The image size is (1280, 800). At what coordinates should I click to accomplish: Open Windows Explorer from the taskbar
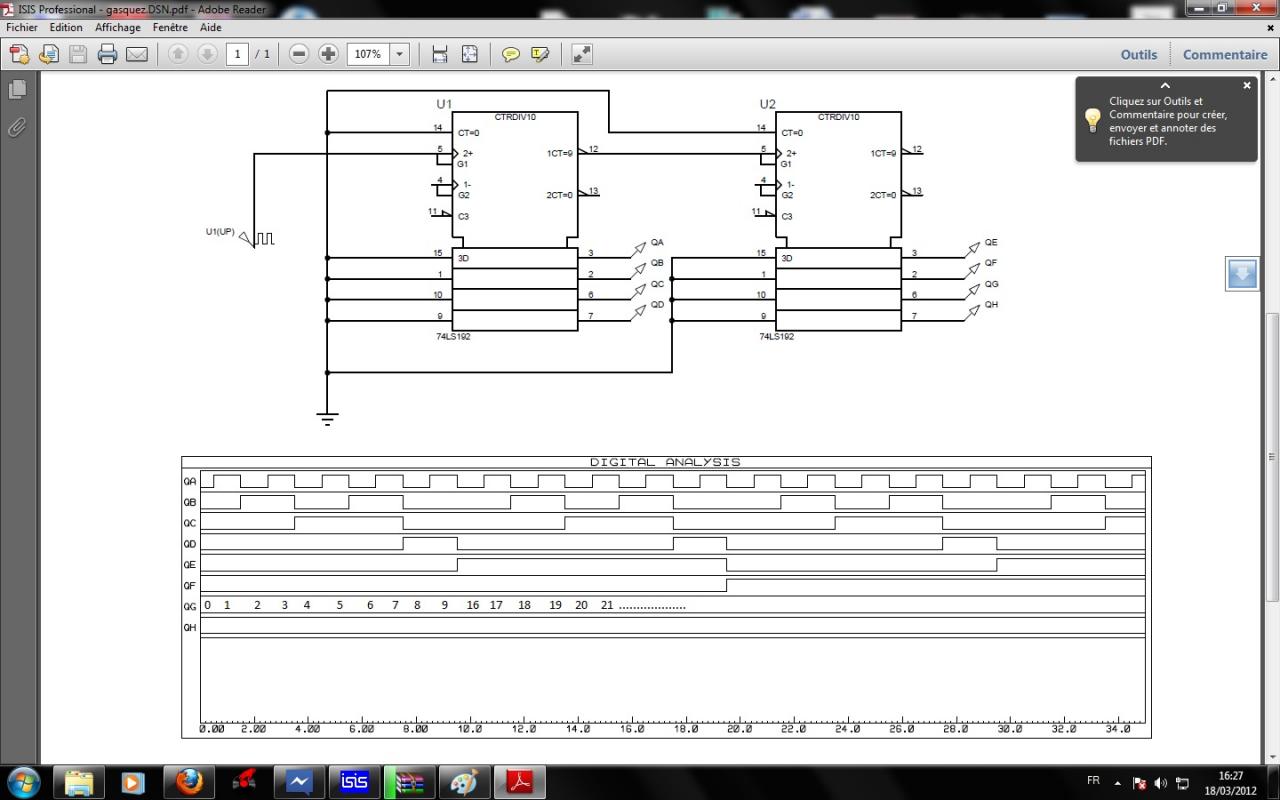tap(79, 781)
